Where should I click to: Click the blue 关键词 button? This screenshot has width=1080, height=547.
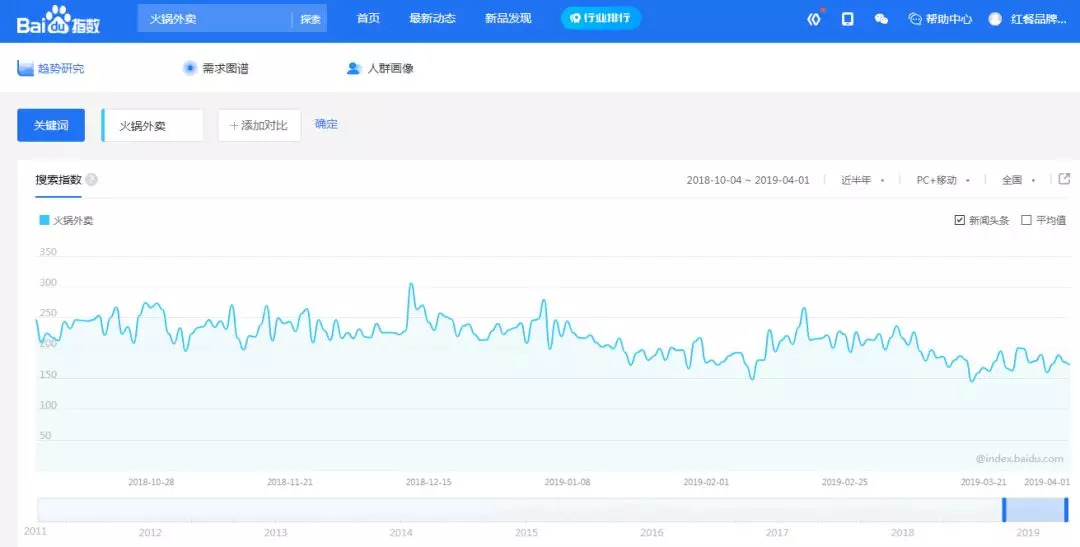click(x=51, y=125)
